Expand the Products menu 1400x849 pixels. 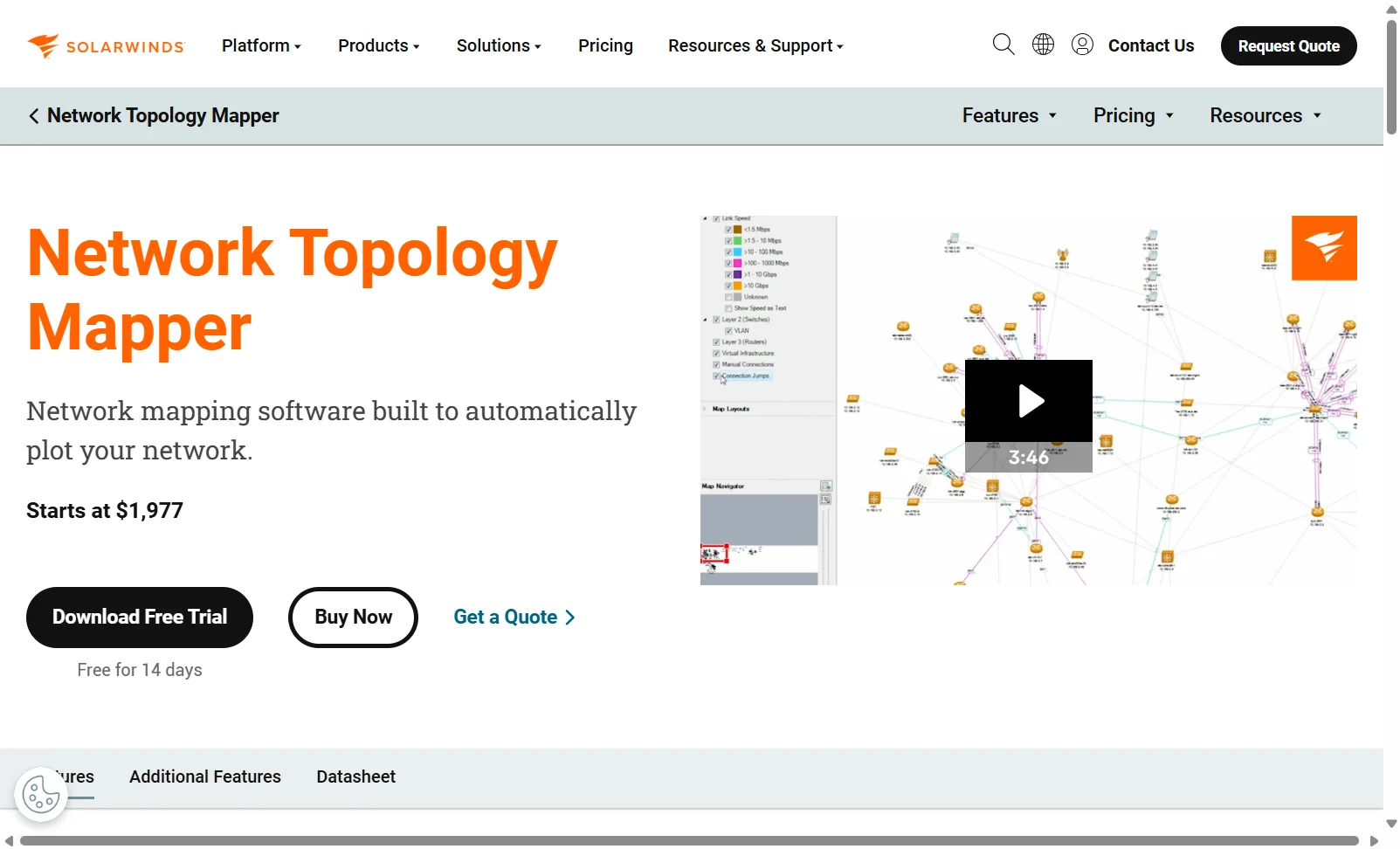pyautogui.click(x=378, y=45)
